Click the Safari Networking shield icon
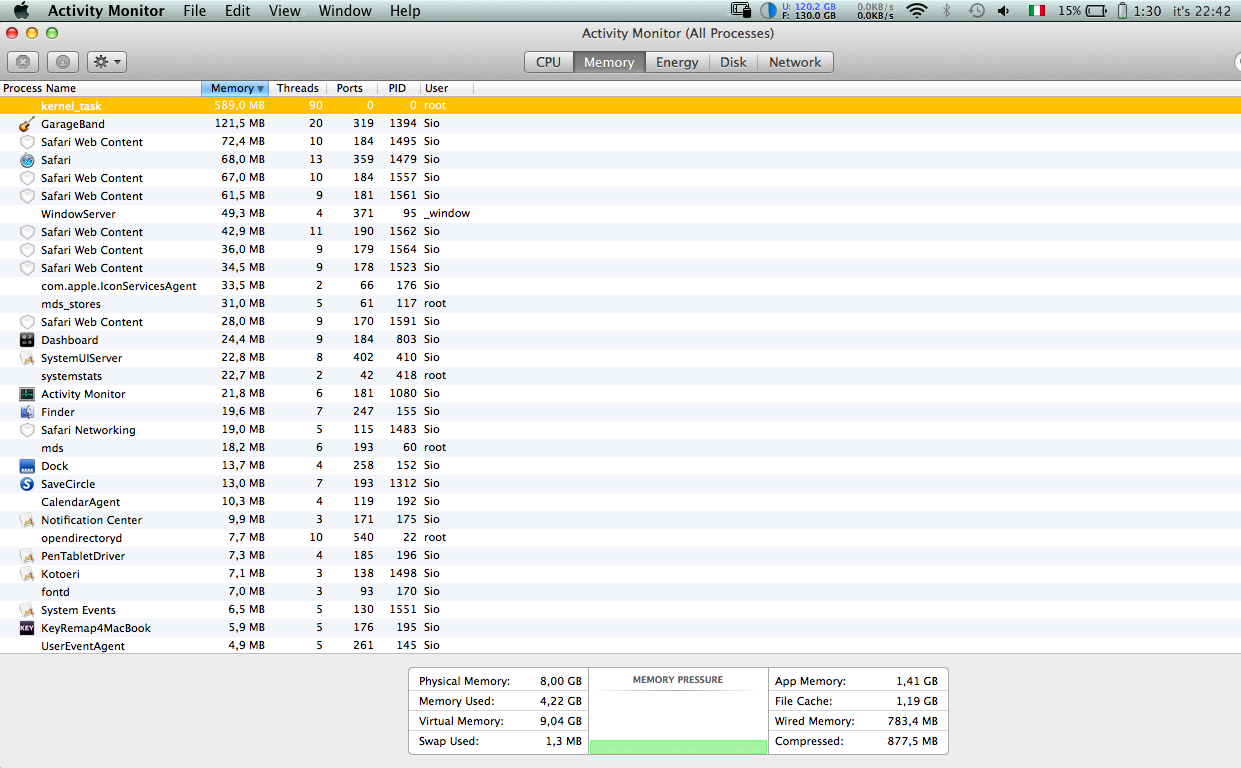Screen dimensions: 1241x768 pos(27,430)
